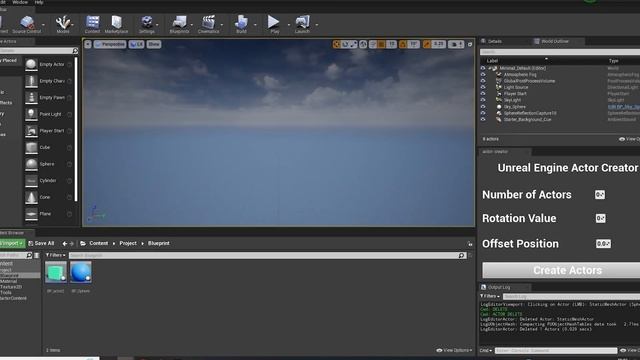Click the surface snapping icon in viewport
The image size is (640, 360).
(x=373, y=44)
